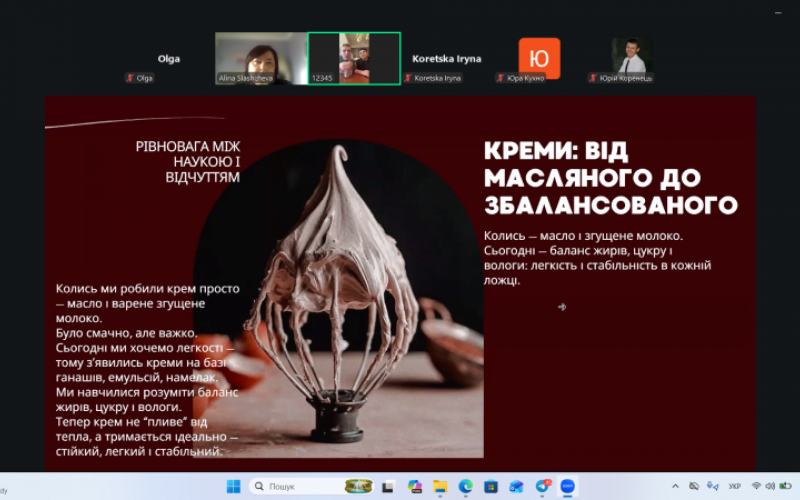This screenshot has width=800, height=500.
Task: Open the Wi-Fi network tray icon
Action: (757, 486)
